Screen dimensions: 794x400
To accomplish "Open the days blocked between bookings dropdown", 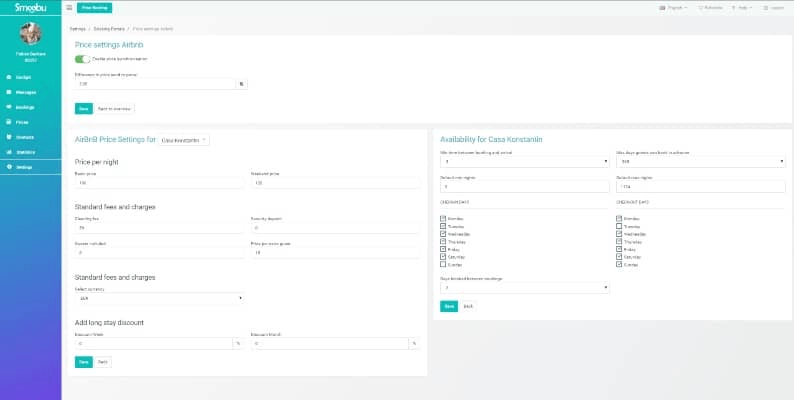I will click(525, 288).
